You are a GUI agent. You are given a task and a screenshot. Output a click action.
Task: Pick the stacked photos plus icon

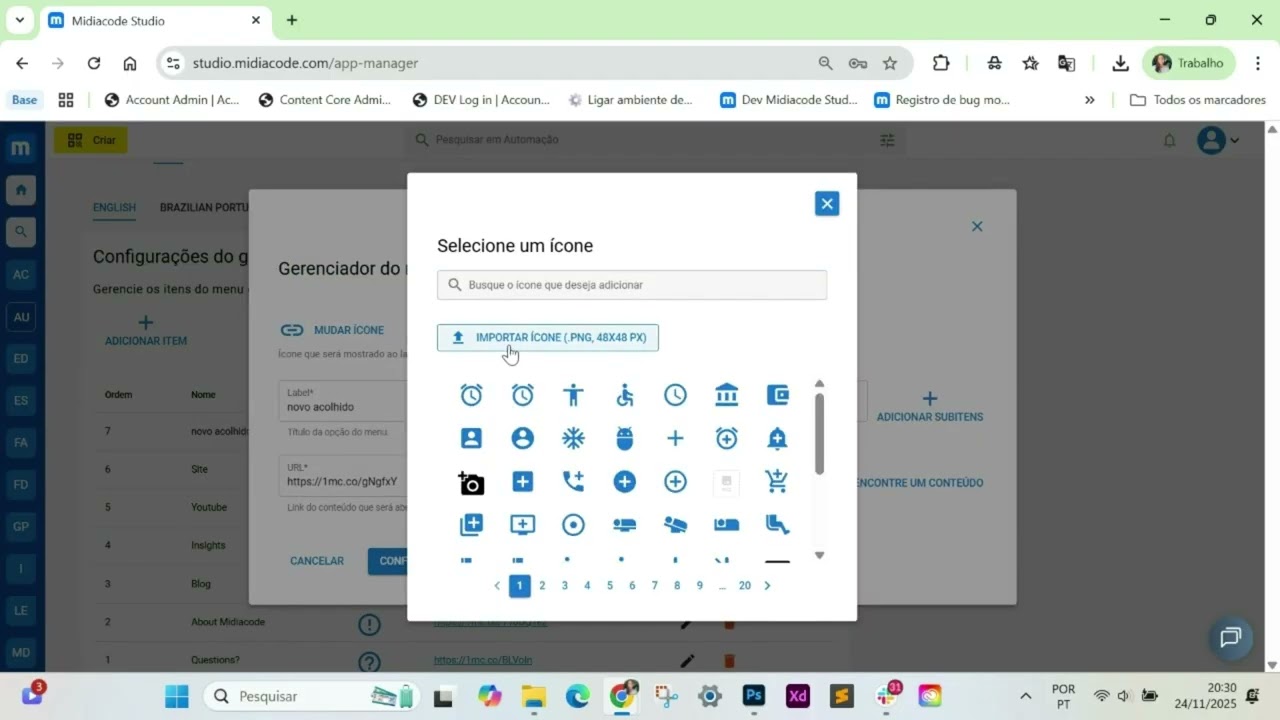[x=471, y=525]
